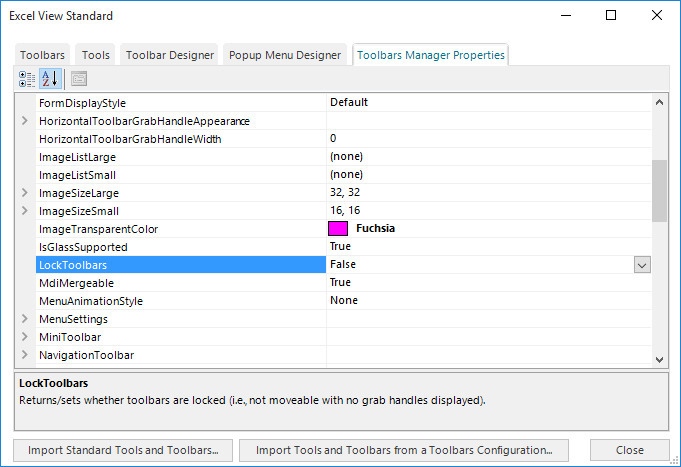
Task: Click the False value of LockToolbars
Action: 343,264
